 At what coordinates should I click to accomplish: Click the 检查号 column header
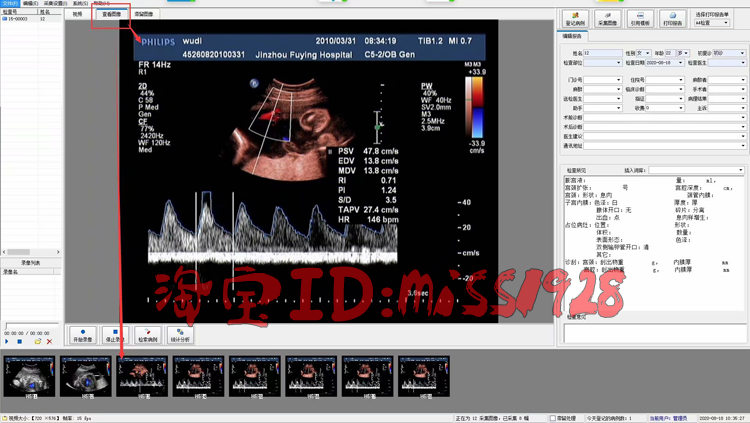(x=19, y=11)
